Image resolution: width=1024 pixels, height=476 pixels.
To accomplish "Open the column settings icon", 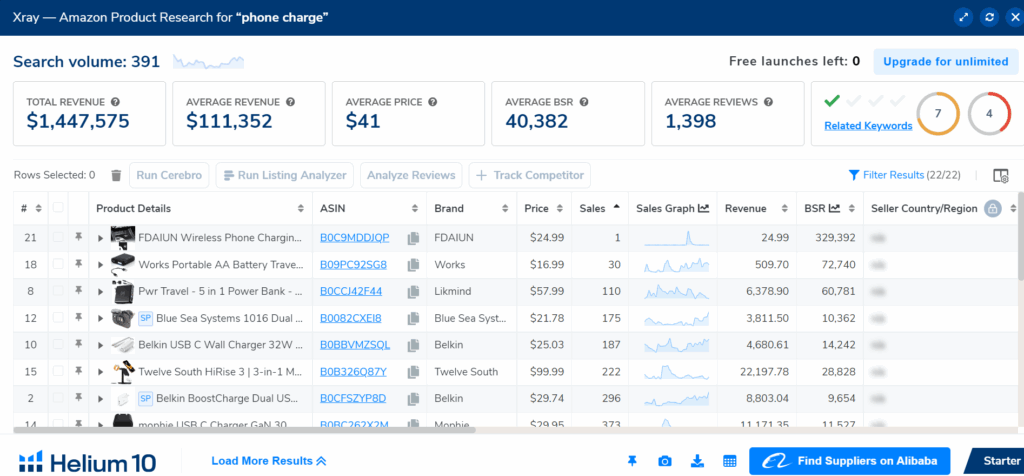I will pos(1000,175).
